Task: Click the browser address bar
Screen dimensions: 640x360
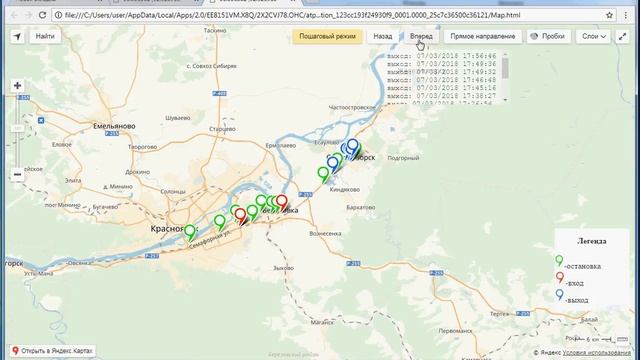Action: (x=333, y=15)
